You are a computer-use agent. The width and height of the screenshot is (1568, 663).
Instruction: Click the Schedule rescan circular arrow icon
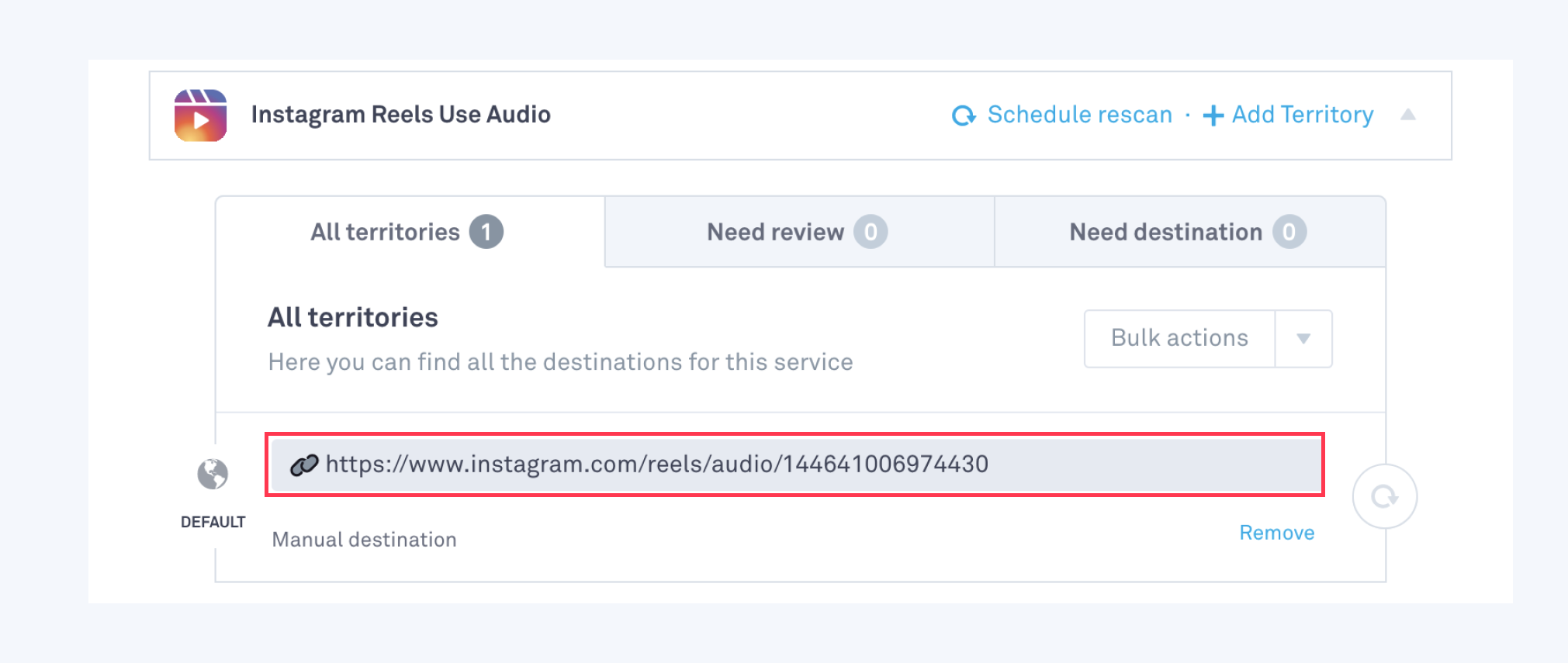click(963, 116)
